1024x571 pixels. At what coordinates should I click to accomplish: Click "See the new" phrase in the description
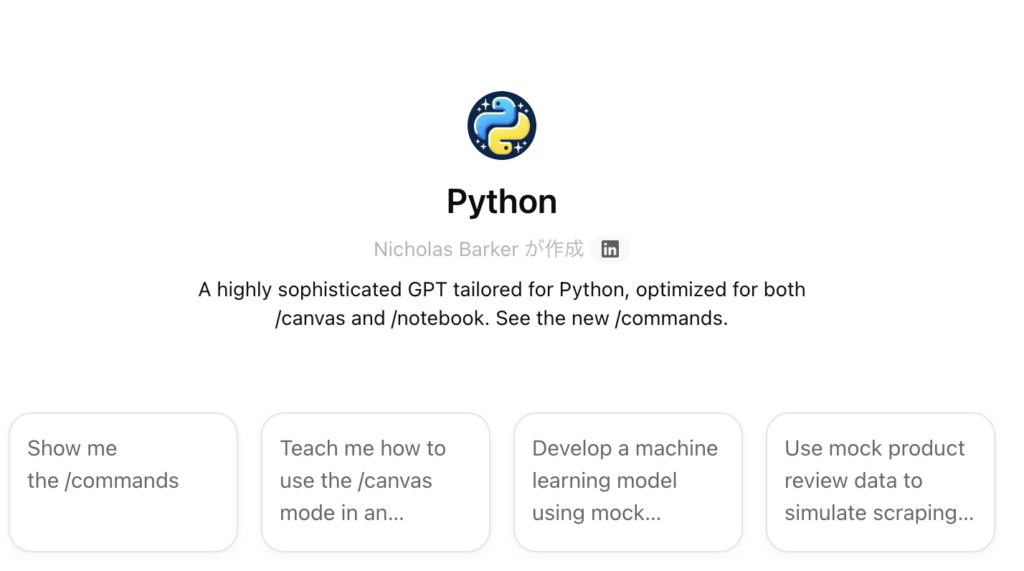pyautogui.click(x=552, y=318)
